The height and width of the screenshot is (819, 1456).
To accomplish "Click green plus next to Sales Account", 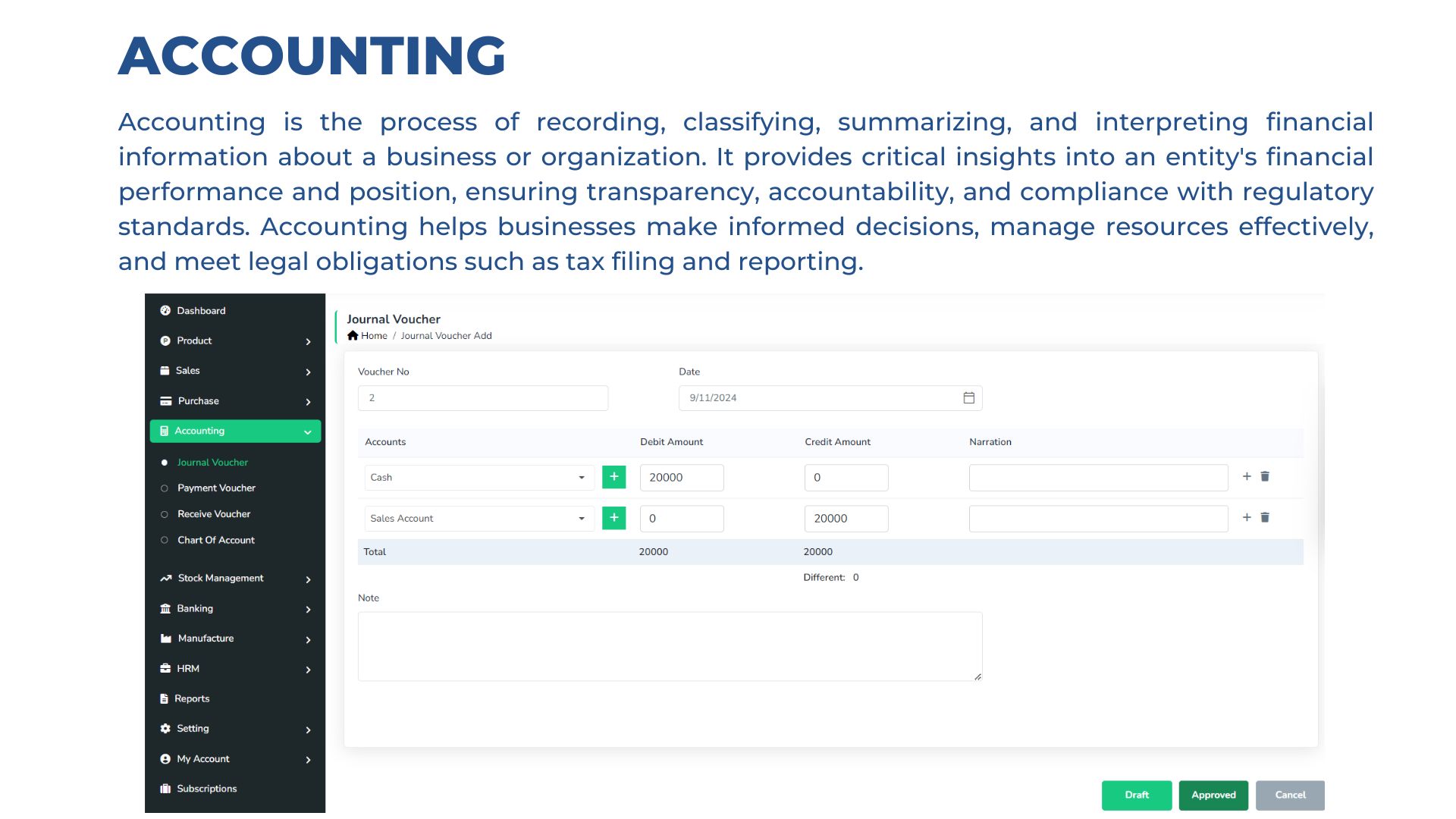I will click(x=613, y=518).
